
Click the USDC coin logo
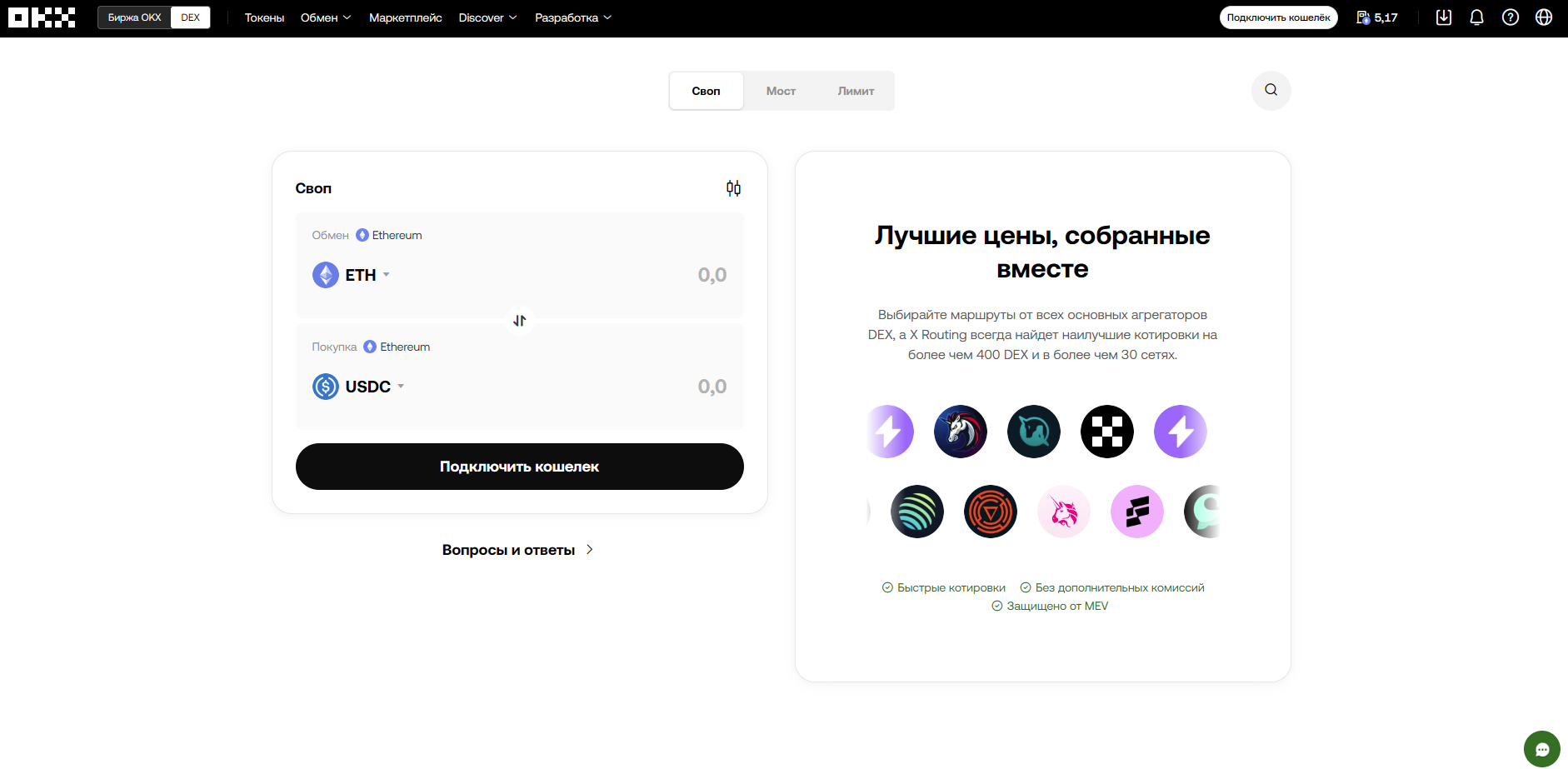point(325,387)
